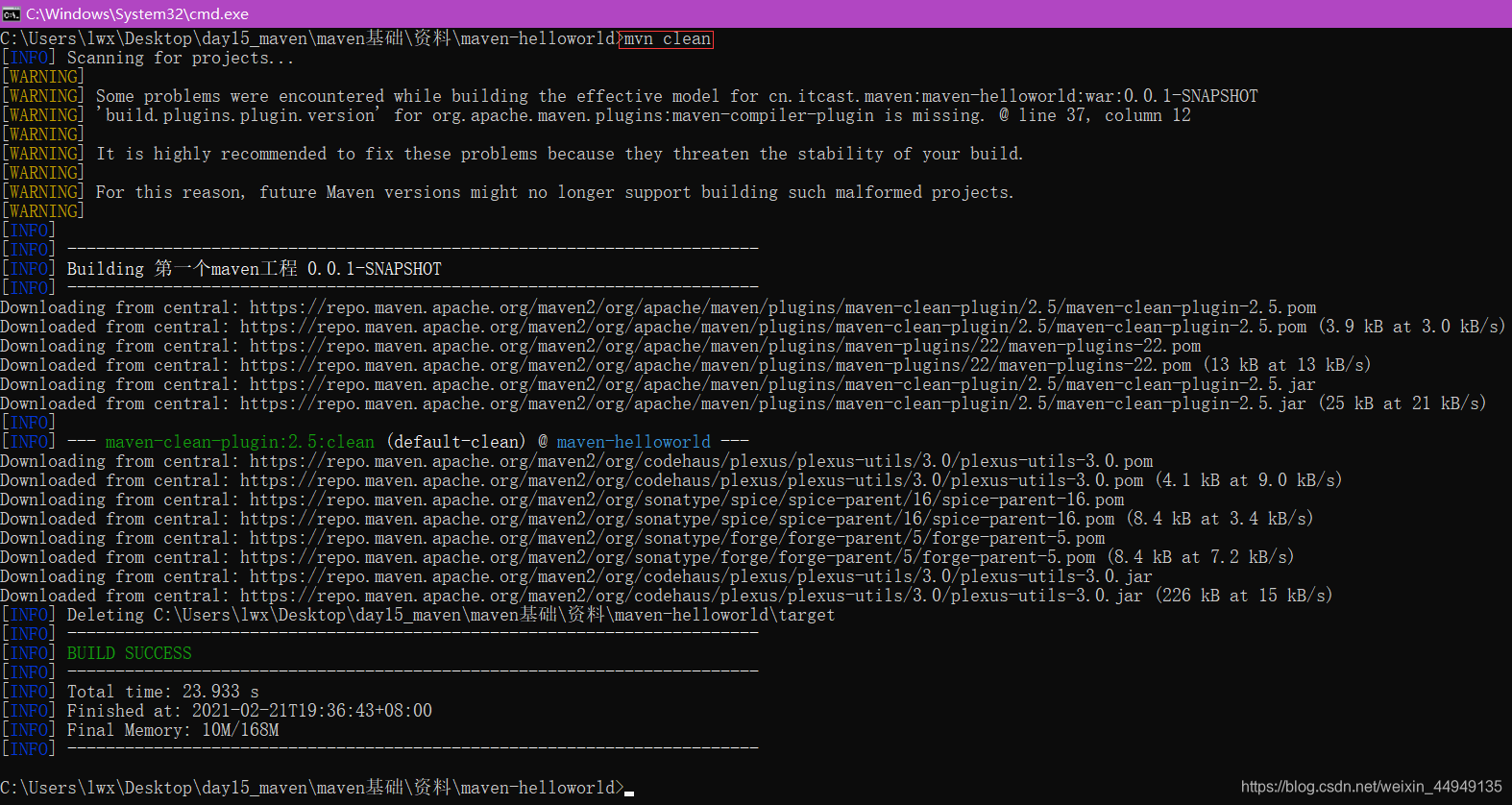Screen dimensions: 1512x805
Task: Click the 'build.plugins.plugin.version' warning line
Action: click(x=597, y=115)
